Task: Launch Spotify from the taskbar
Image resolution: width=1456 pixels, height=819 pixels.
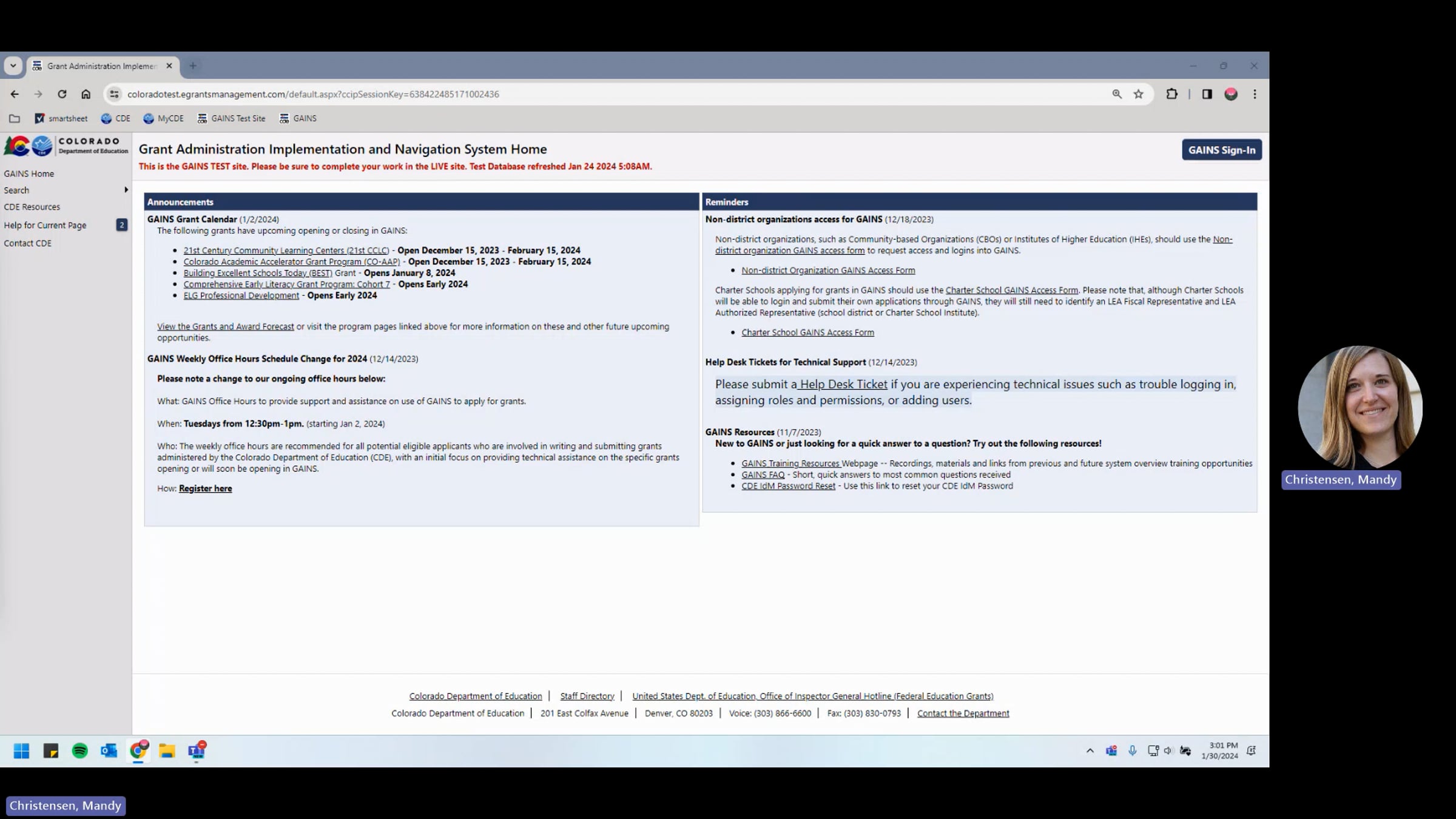Action: click(x=79, y=751)
